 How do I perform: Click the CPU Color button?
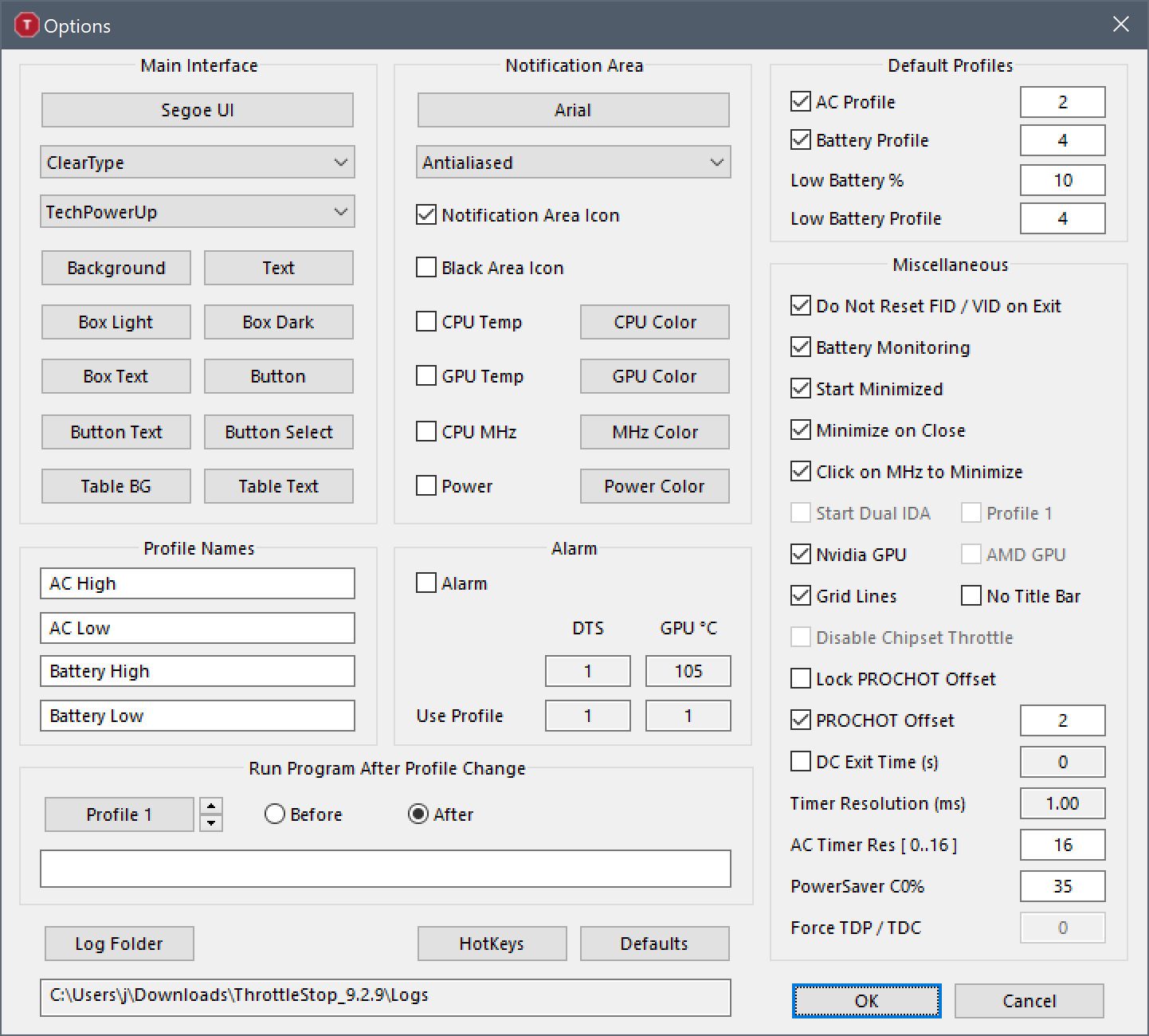pos(655,322)
